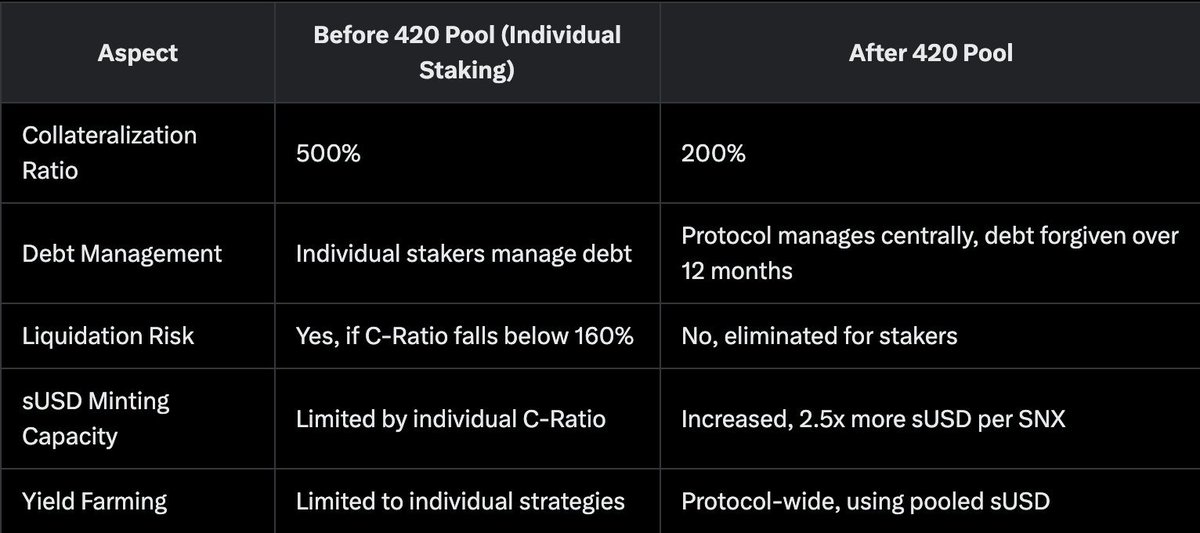Click the 200% cell
This screenshot has width=1200, height=533.
[713, 153]
